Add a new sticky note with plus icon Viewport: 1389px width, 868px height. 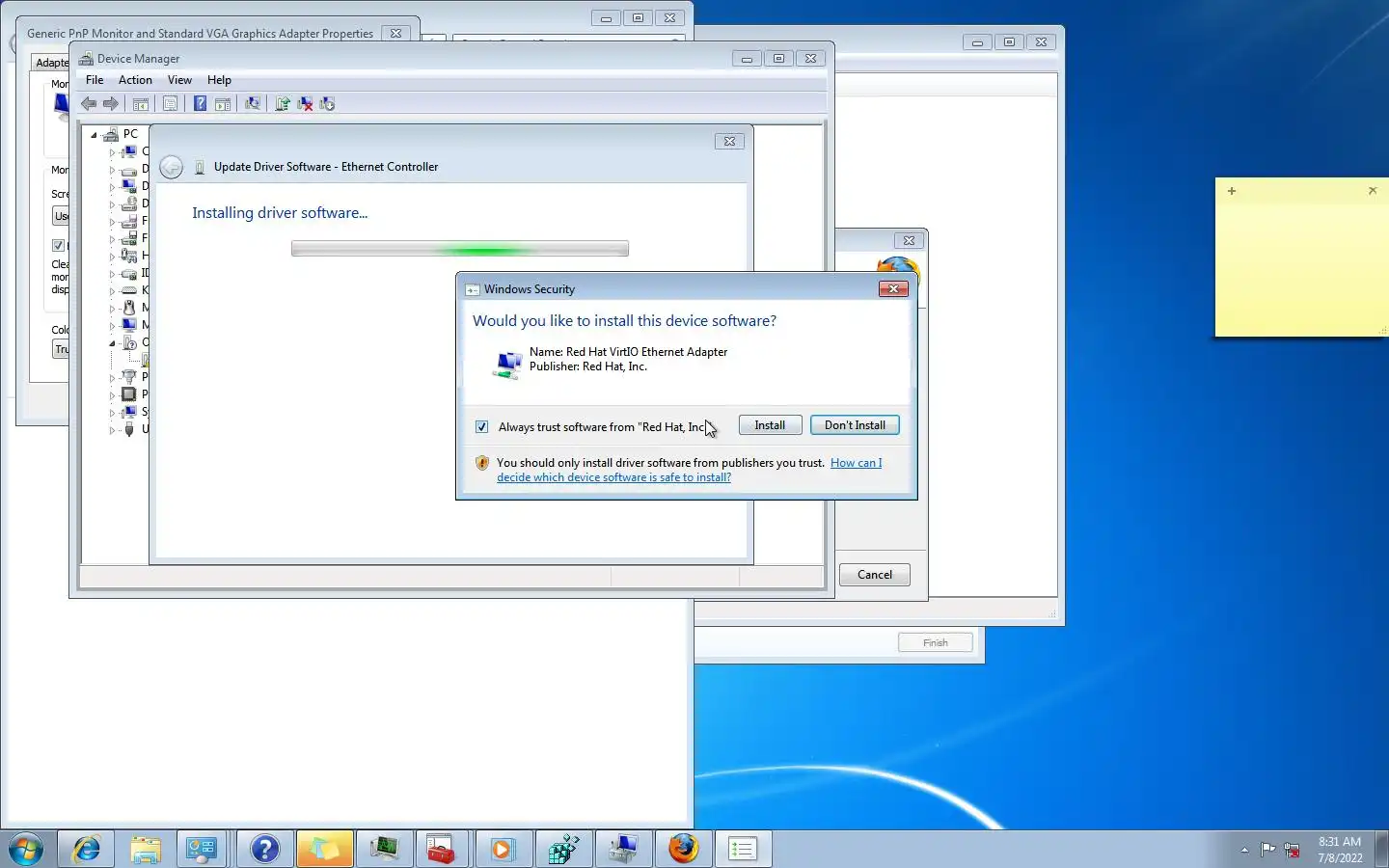(1232, 191)
